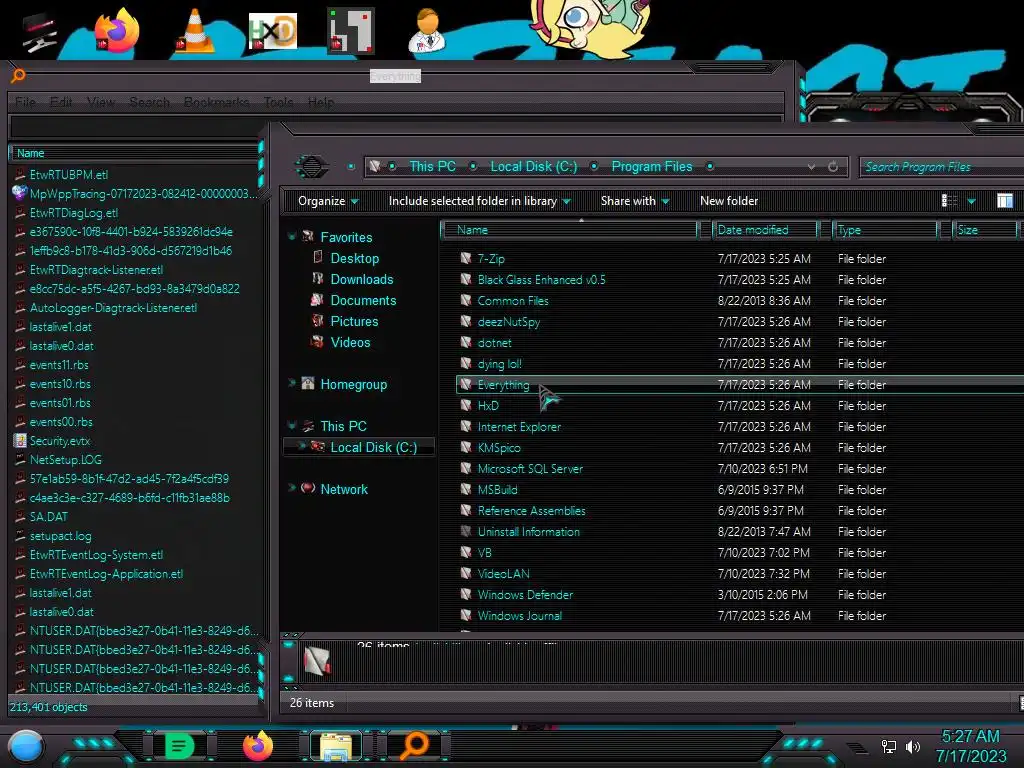The height and width of the screenshot is (768, 1024).
Task: Open green notes app on taskbar
Action: [x=179, y=746]
